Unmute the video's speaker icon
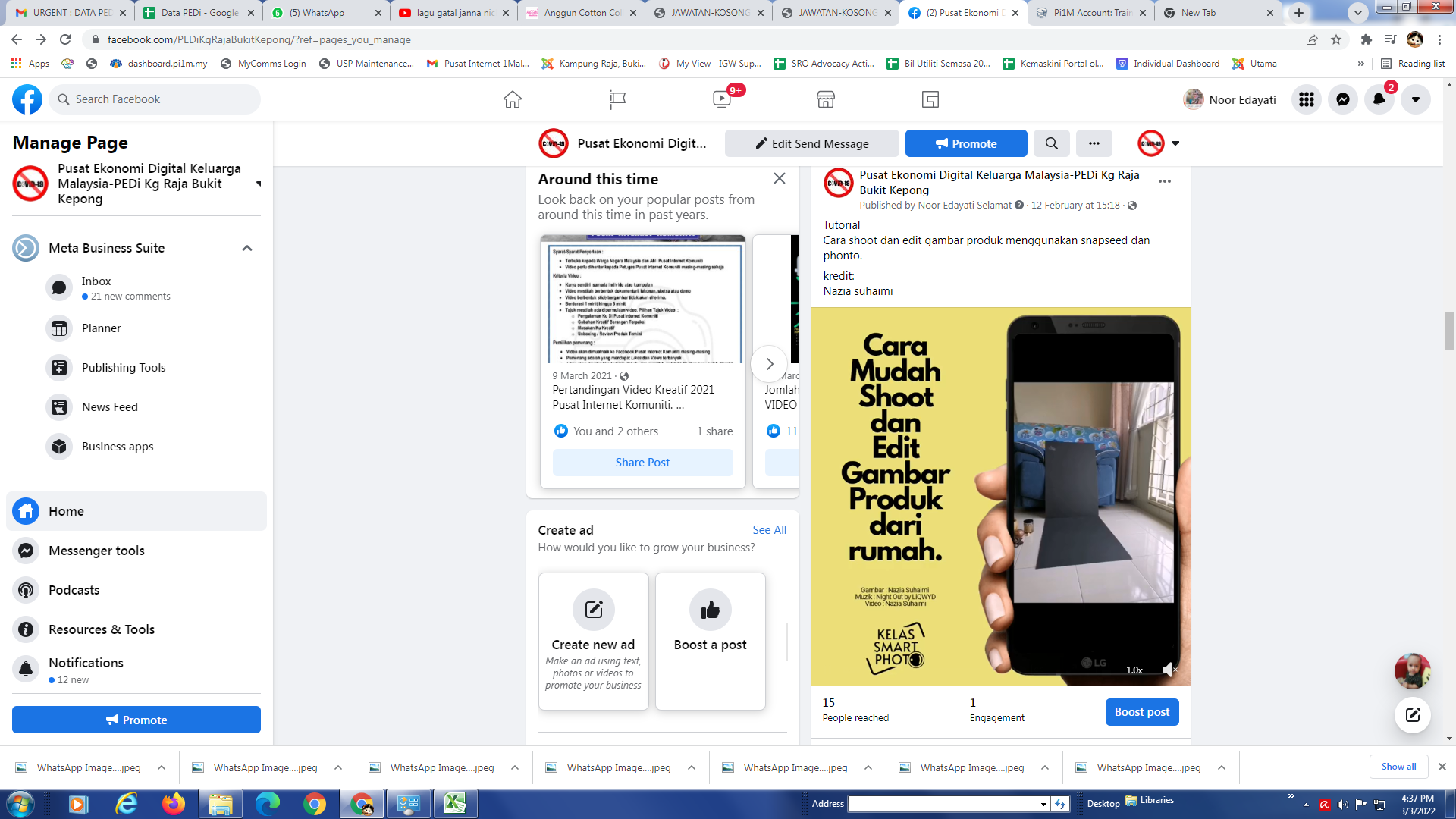Screen dimensions: 1456x819 1168,669
